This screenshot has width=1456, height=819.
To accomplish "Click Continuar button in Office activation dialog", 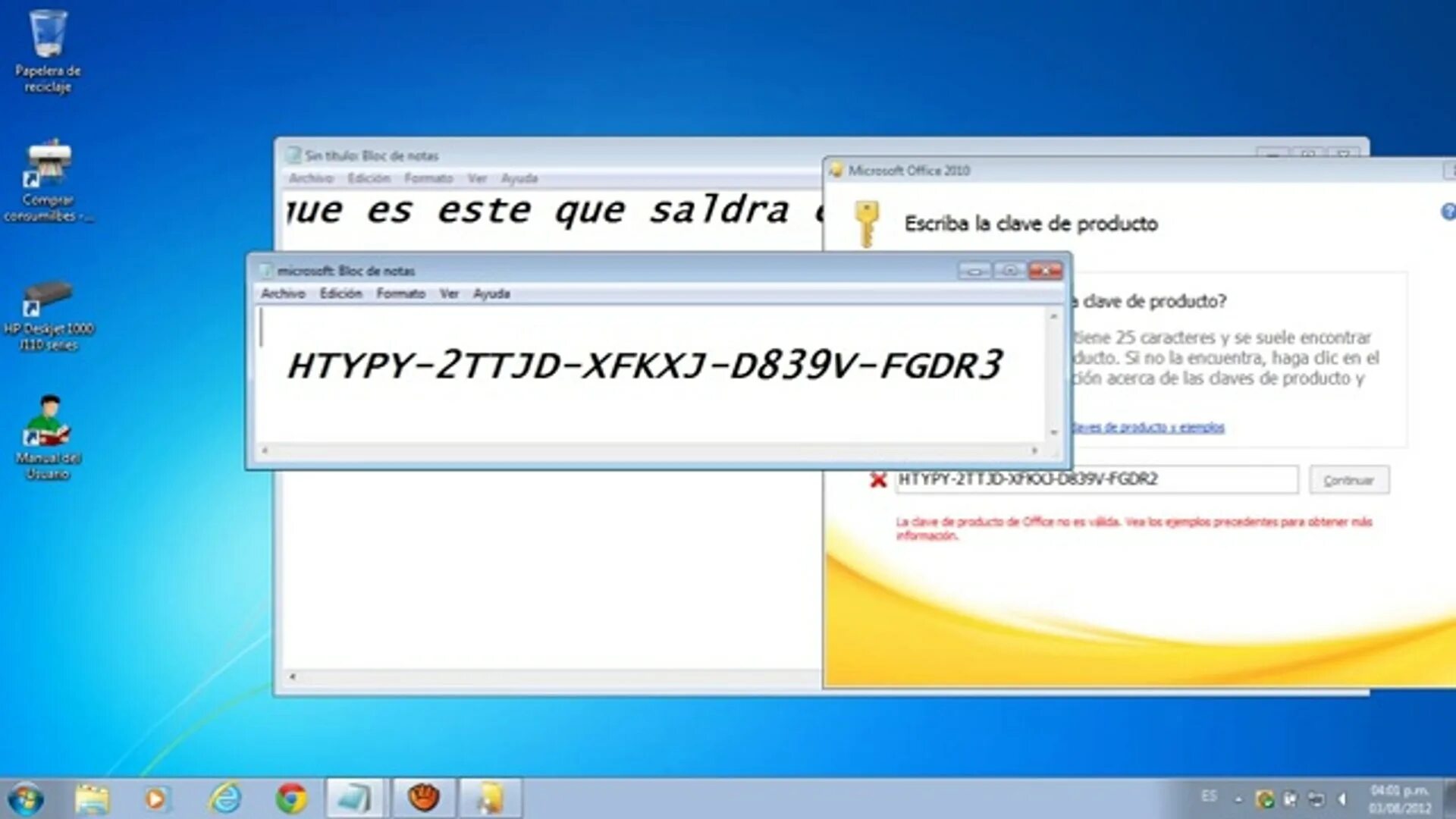I will point(1349,480).
